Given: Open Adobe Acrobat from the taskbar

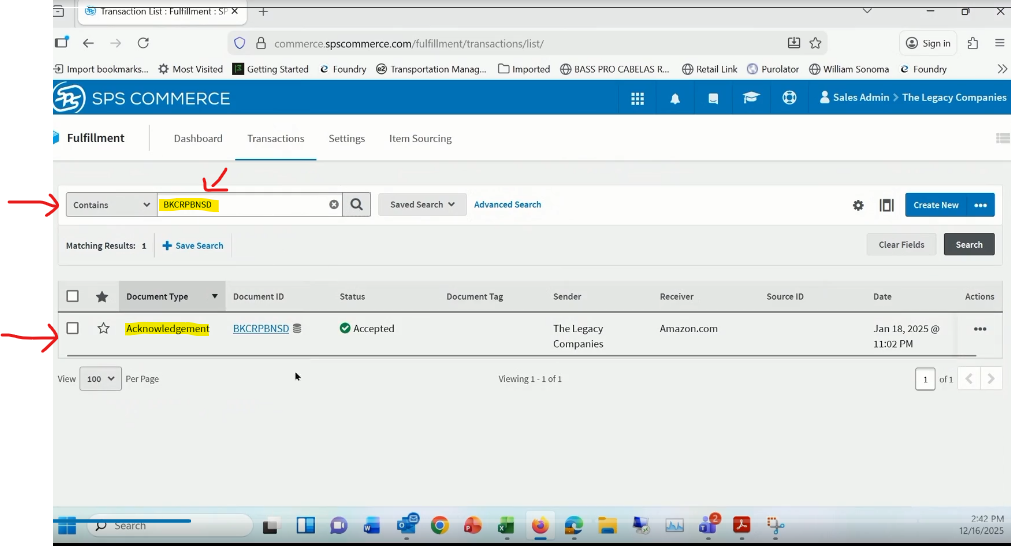Looking at the screenshot, I should pyautogui.click(x=741, y=526).
